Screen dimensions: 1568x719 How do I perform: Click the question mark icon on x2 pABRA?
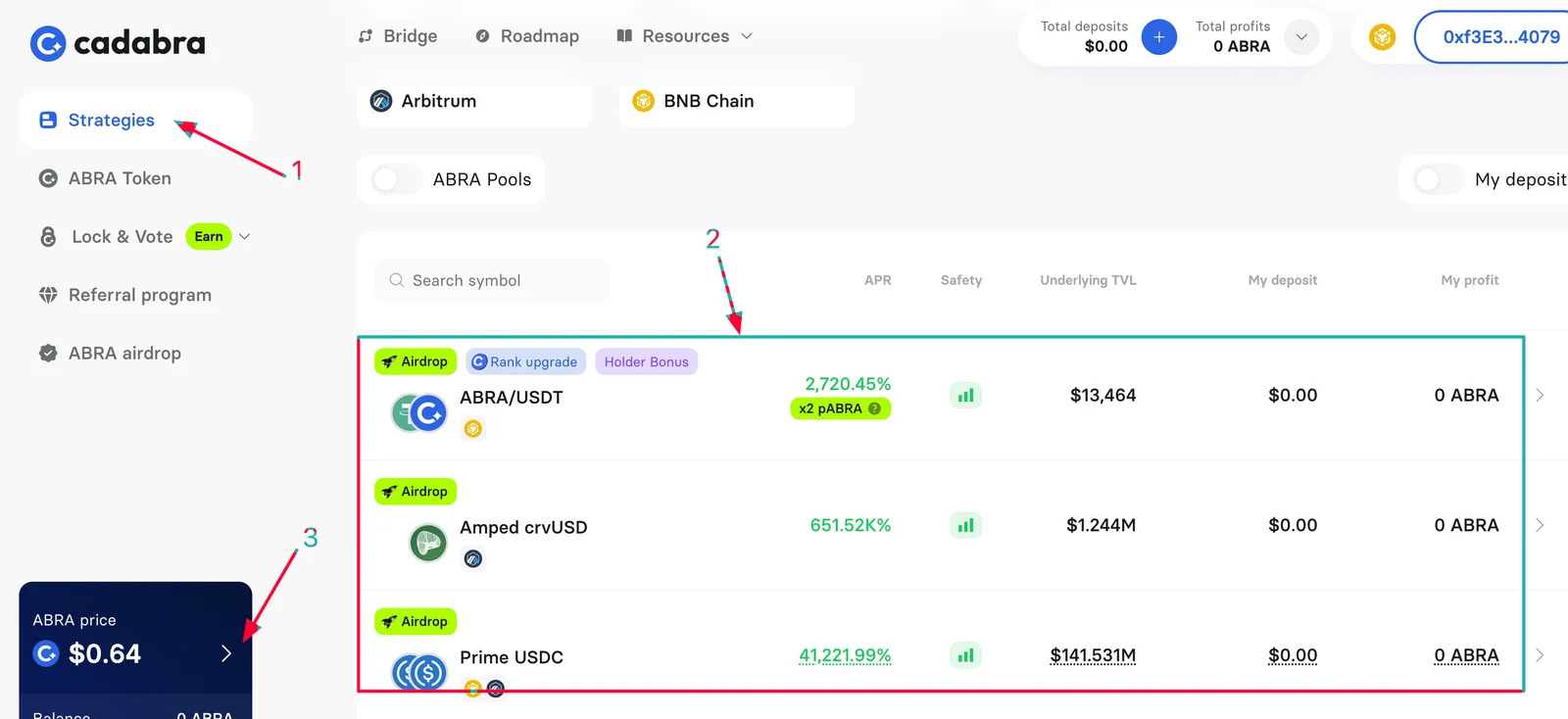coord(874,408)
